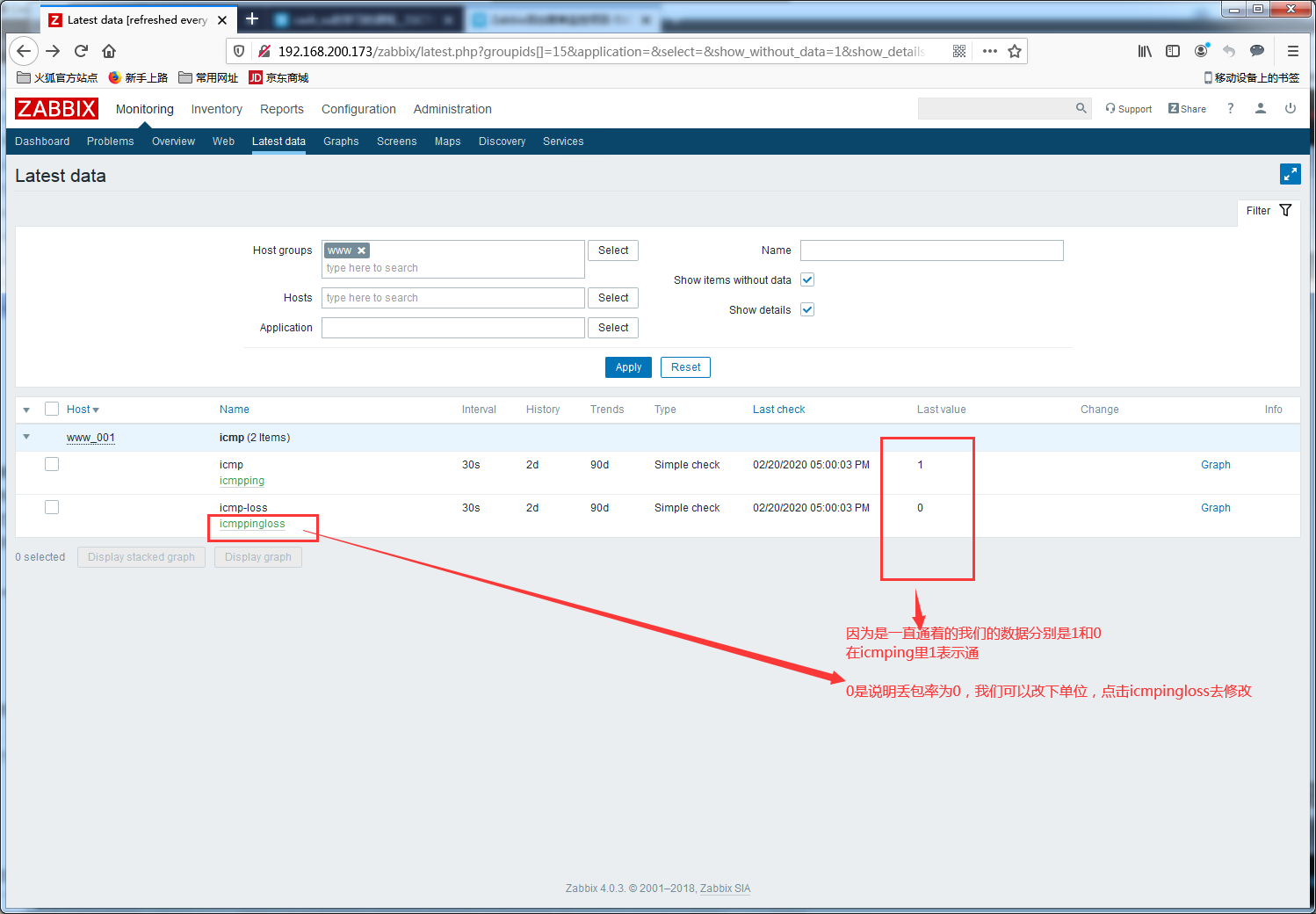Check the icmp-loss item row checkbox
This screenshot has width=1316, height=914.
click(x=52, y=507)
